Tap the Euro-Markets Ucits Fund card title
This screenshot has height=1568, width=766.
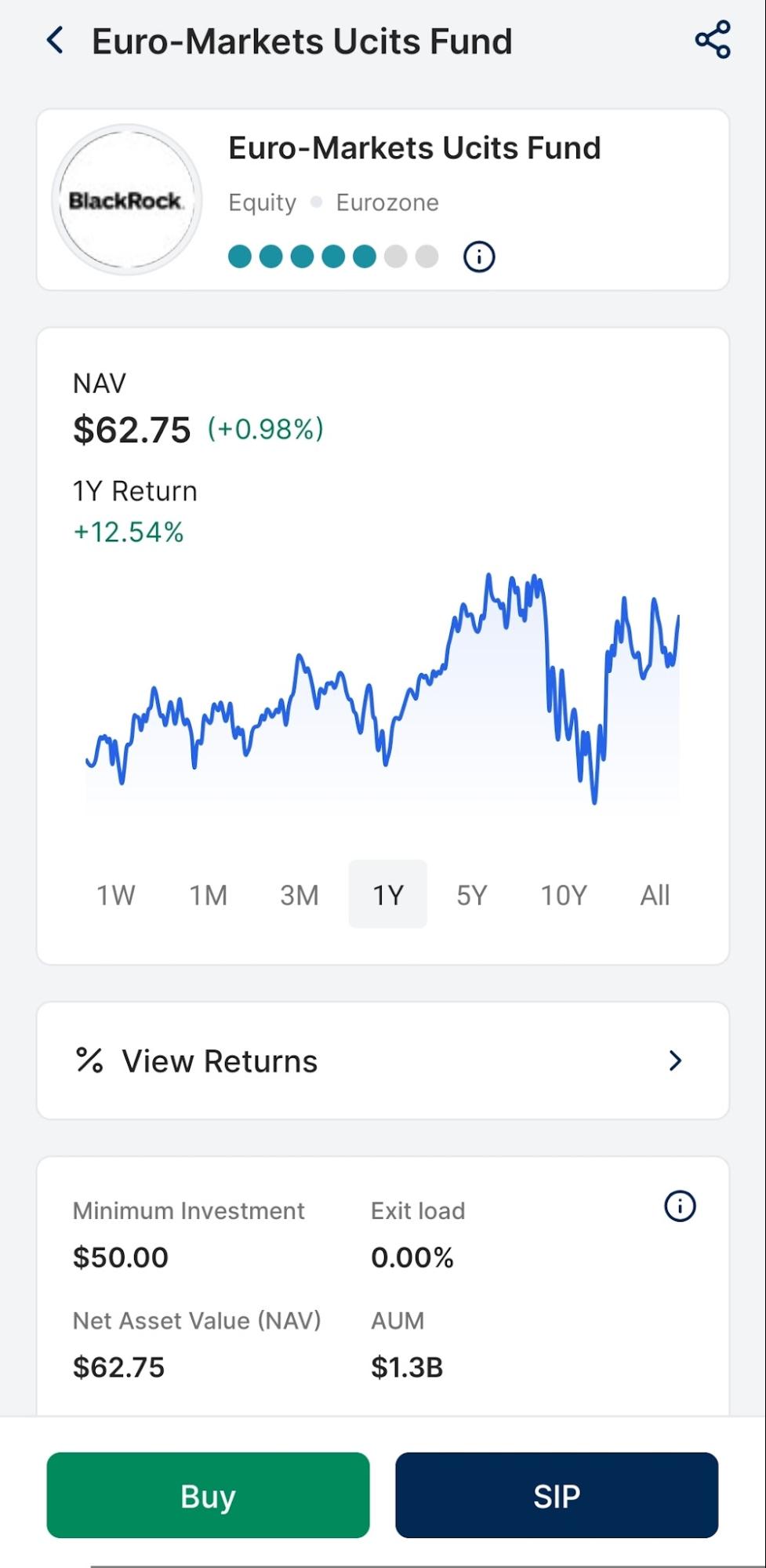click(415, 147)
